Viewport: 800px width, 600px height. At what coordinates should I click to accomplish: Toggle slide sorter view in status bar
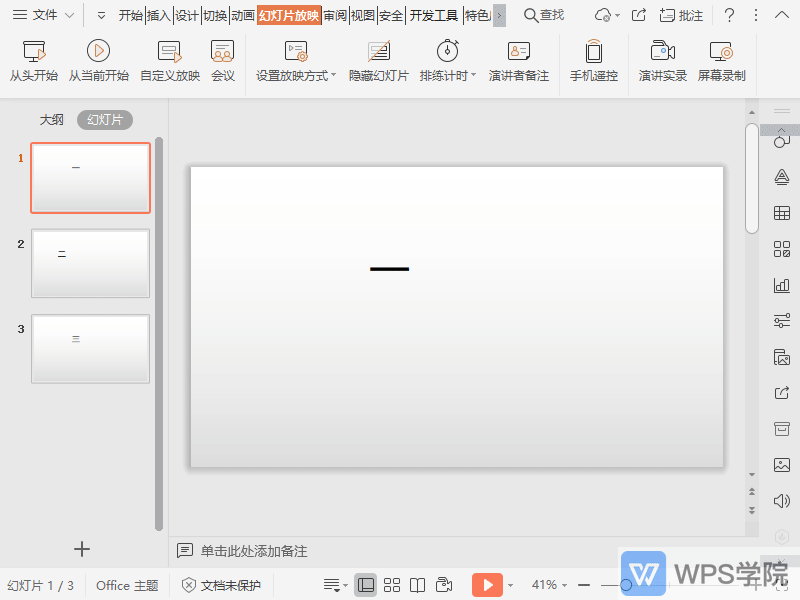click(x=392, y=585)
